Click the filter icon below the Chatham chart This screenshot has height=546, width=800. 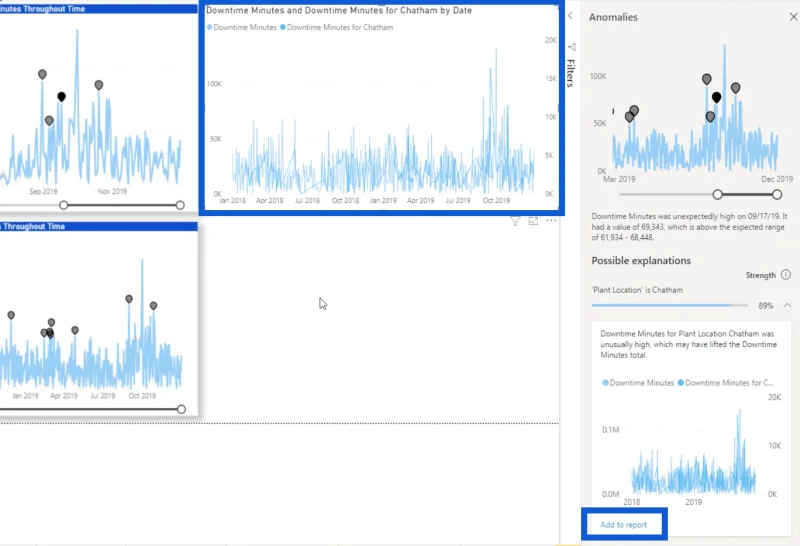[515, 221]
